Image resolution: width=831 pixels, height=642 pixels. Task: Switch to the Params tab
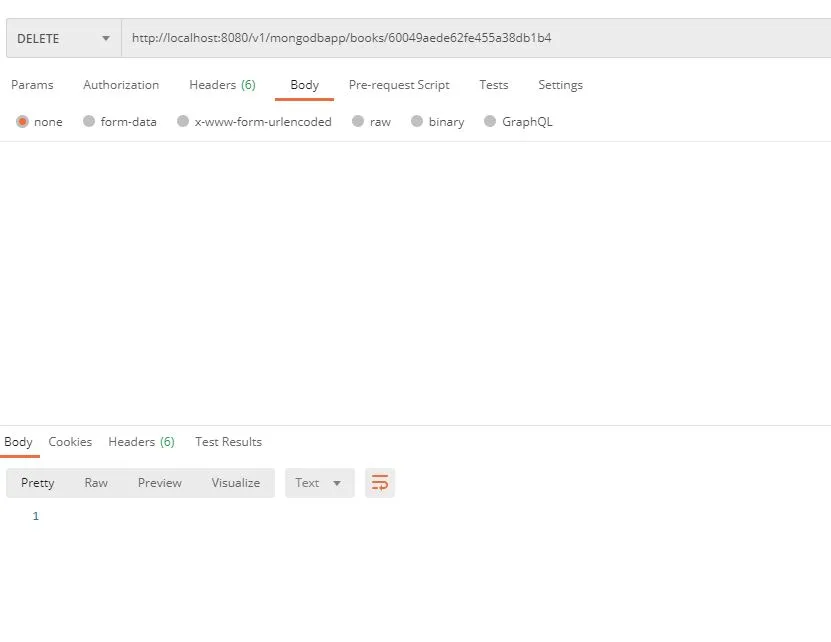[x=33, y=85]
